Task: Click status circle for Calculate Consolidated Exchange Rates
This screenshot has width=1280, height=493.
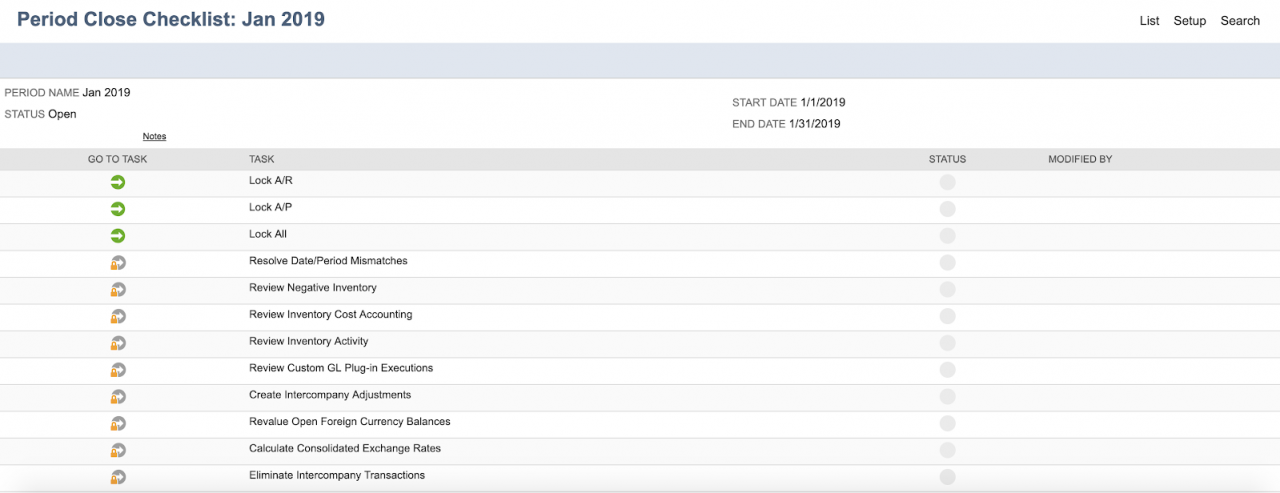Action: click(947, 450)
